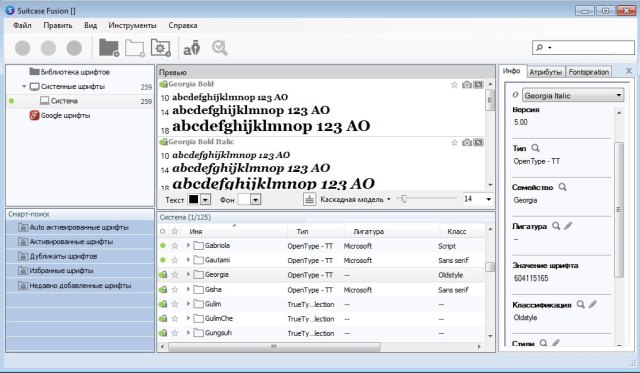
Task: Select Google шрифты library
Action: point(65,115)
